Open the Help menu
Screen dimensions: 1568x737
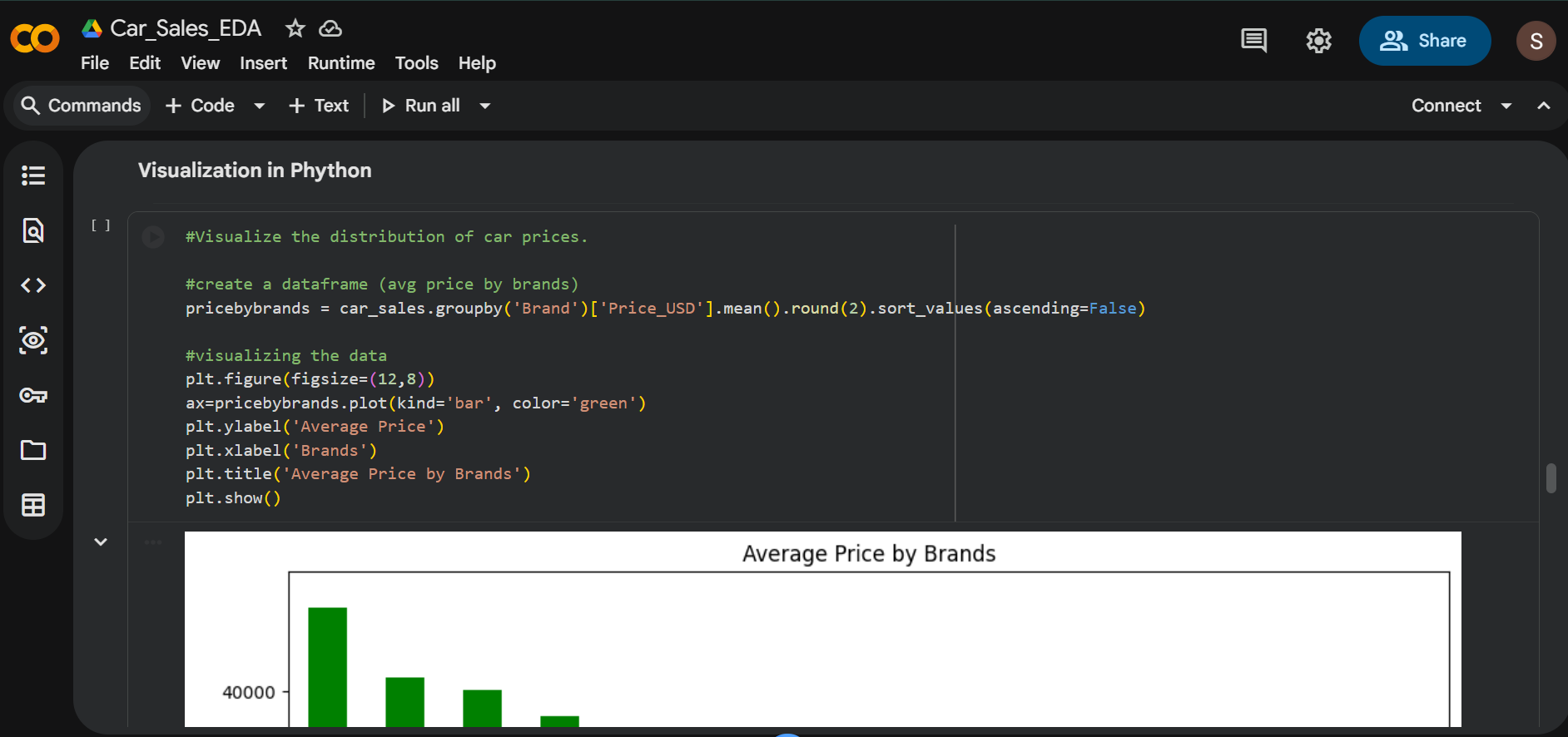(477, 63)
